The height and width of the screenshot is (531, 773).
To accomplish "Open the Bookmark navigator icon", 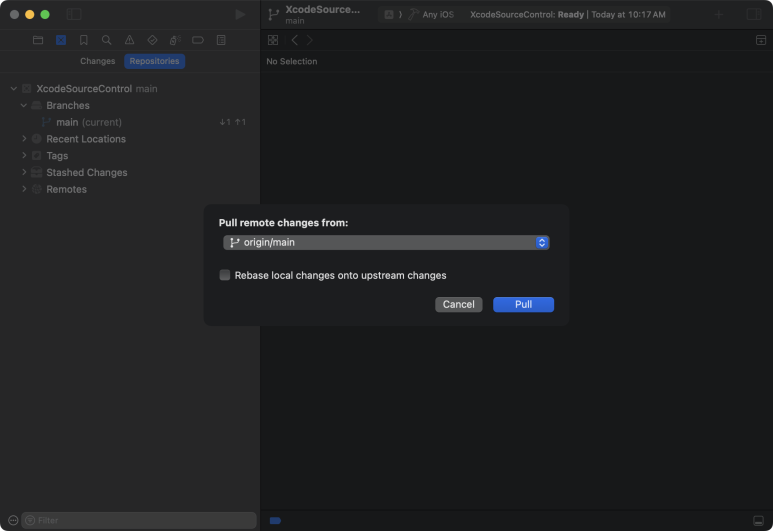I will coord(84,40).
